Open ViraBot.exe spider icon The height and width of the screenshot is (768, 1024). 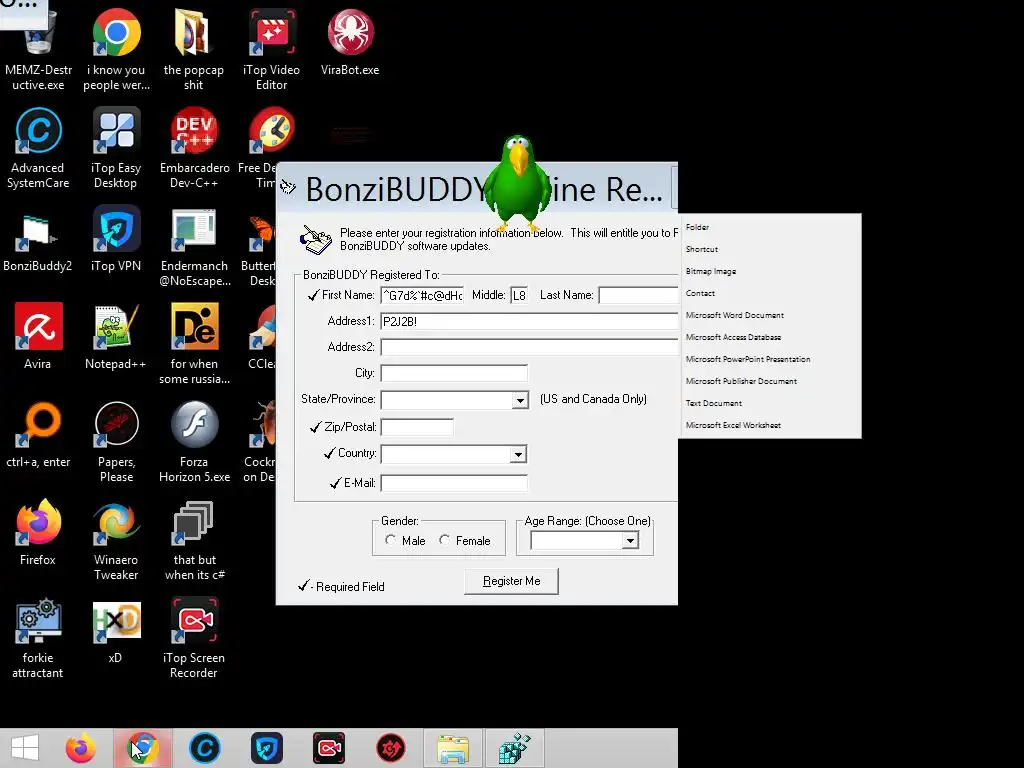[350, 42]
